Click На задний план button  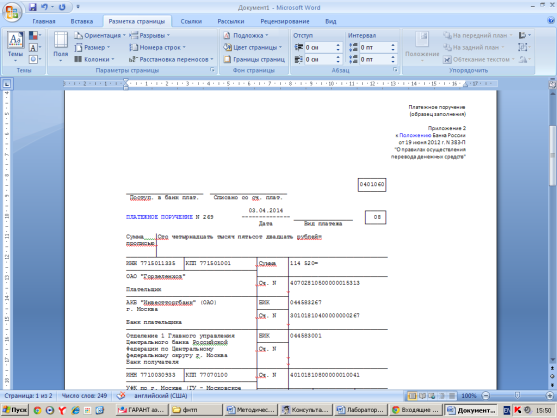(x=474, y=47)
